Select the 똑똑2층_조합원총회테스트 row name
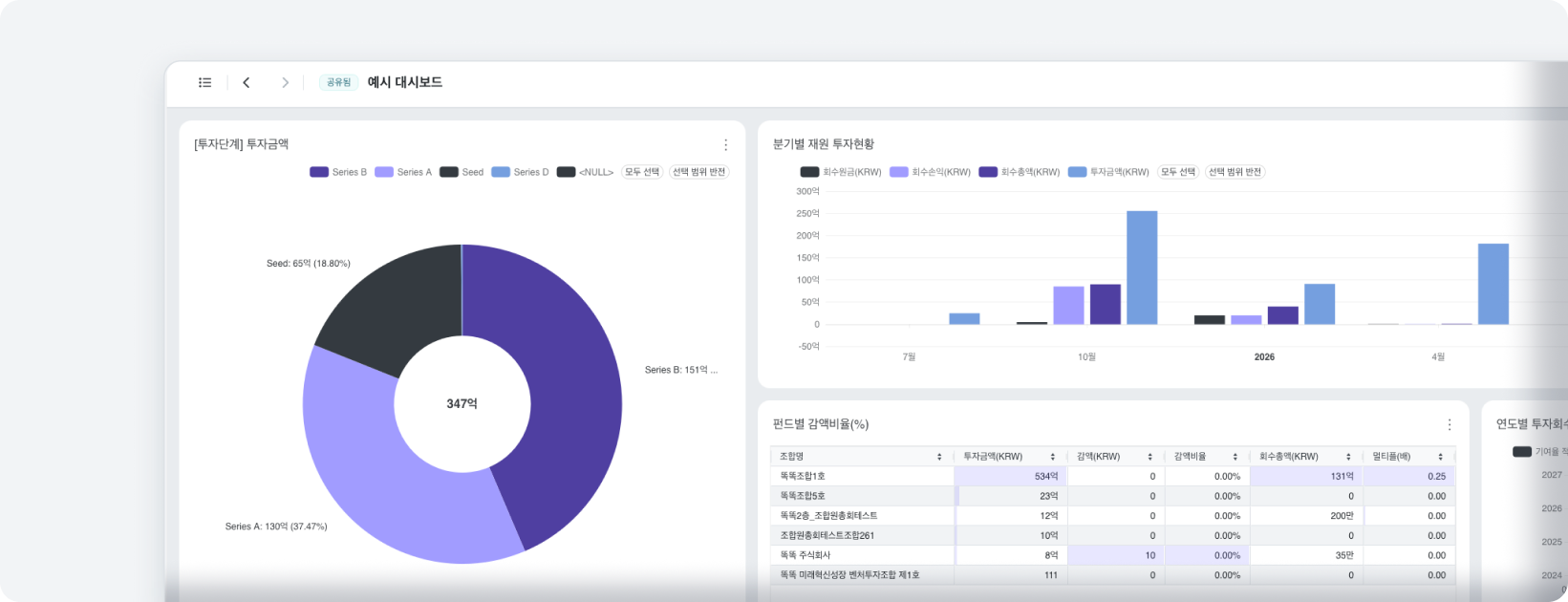The image size is (1568, 602). point(828,516)
